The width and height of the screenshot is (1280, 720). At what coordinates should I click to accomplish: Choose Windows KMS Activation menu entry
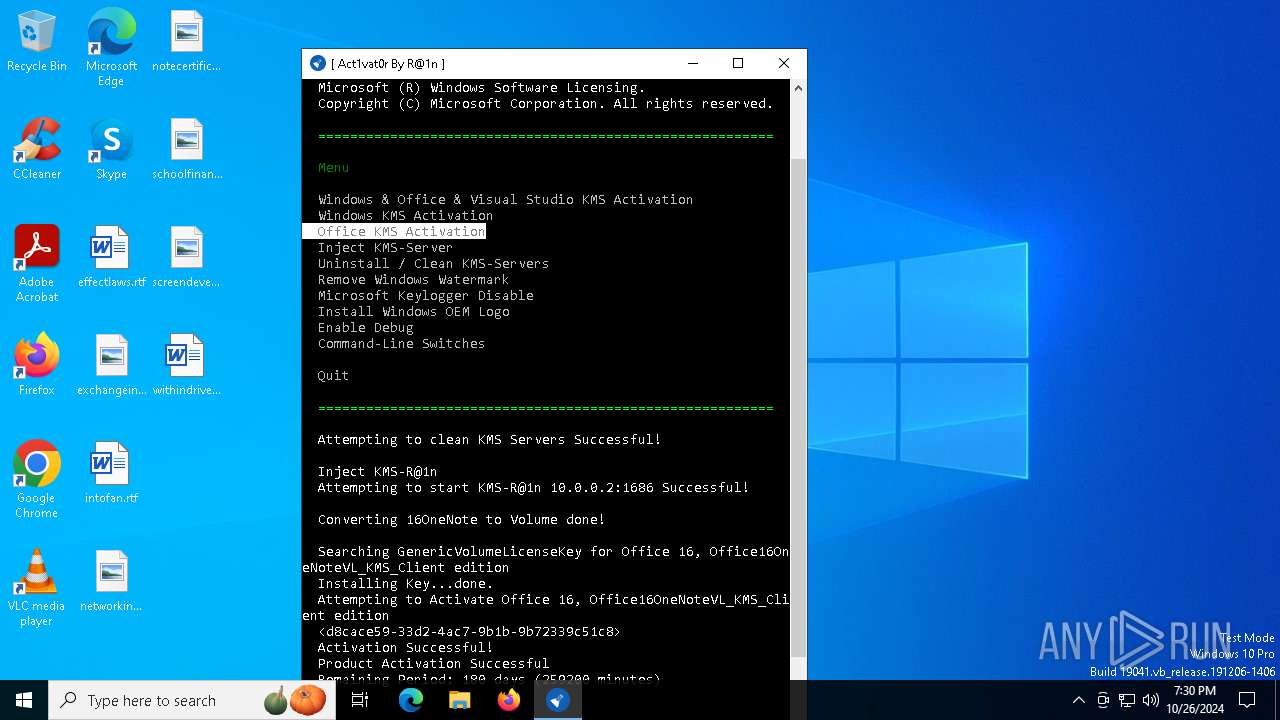click(405, 215)
